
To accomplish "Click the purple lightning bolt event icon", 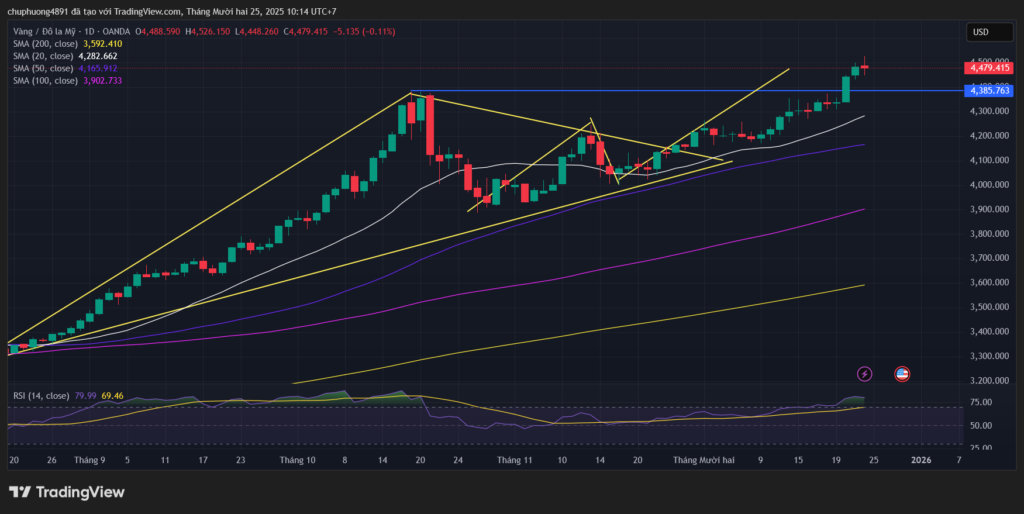I will point(864,373).
